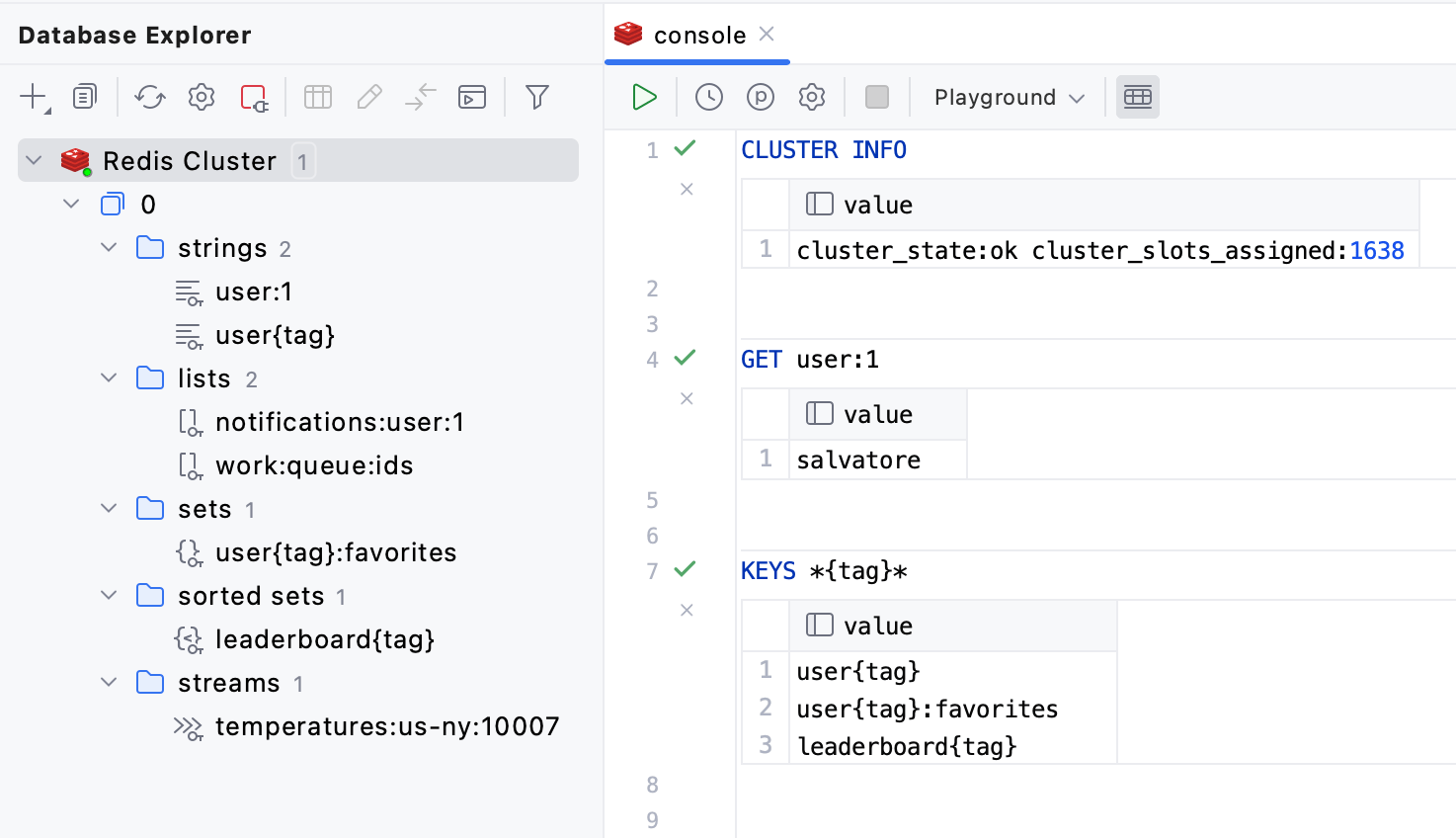Close the CLUSTER INFO result panel
This screenshot has height=838, width=1456.
click(x=687, y=189)
